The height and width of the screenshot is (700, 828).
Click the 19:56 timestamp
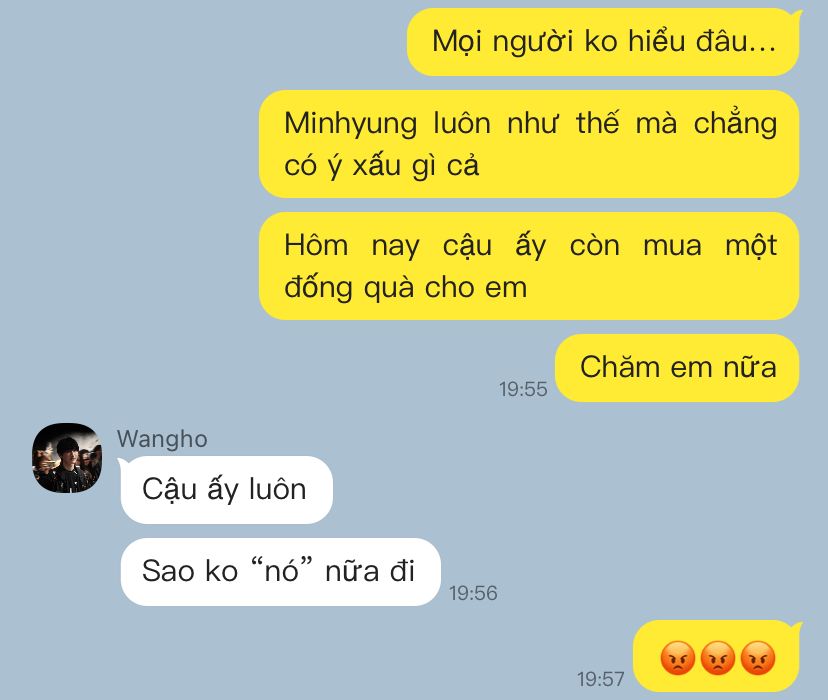473,593
